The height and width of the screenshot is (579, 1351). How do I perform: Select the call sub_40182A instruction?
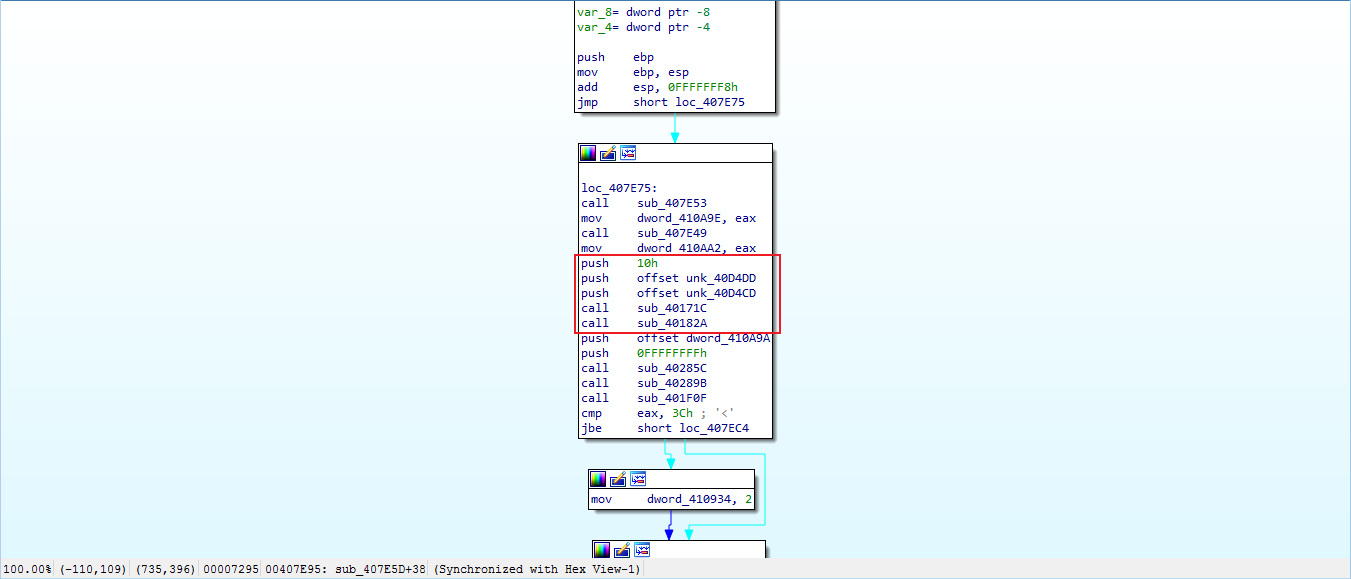pos(643,323)
